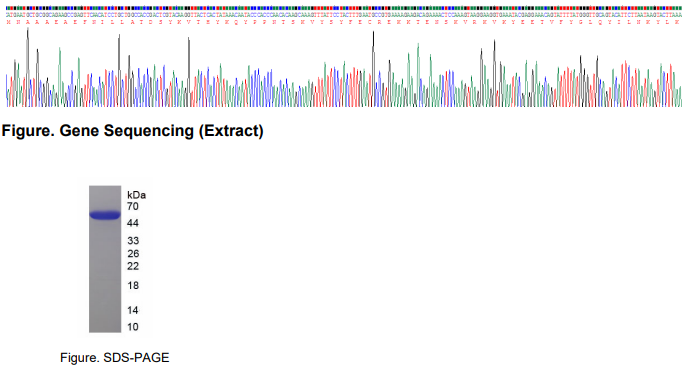Click the bottom of the gel lane
Screen dimensions: 684x366
coord(105,328)
